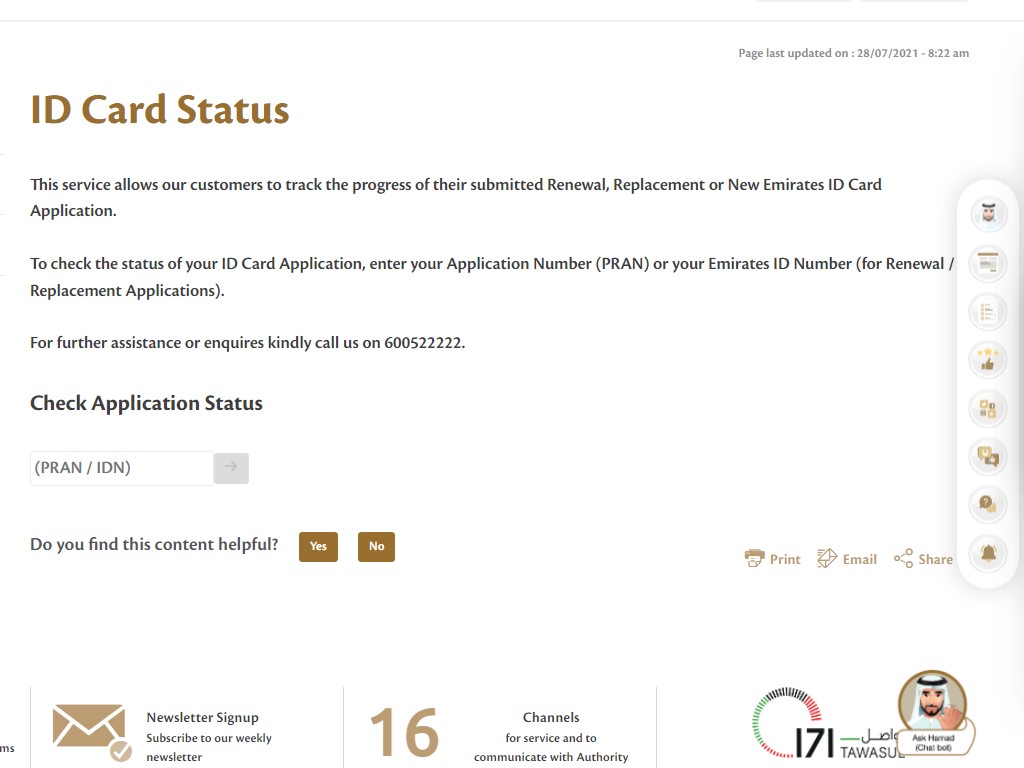
Task: Open the FAQ question mark icon
Action: tap(988, 505)
